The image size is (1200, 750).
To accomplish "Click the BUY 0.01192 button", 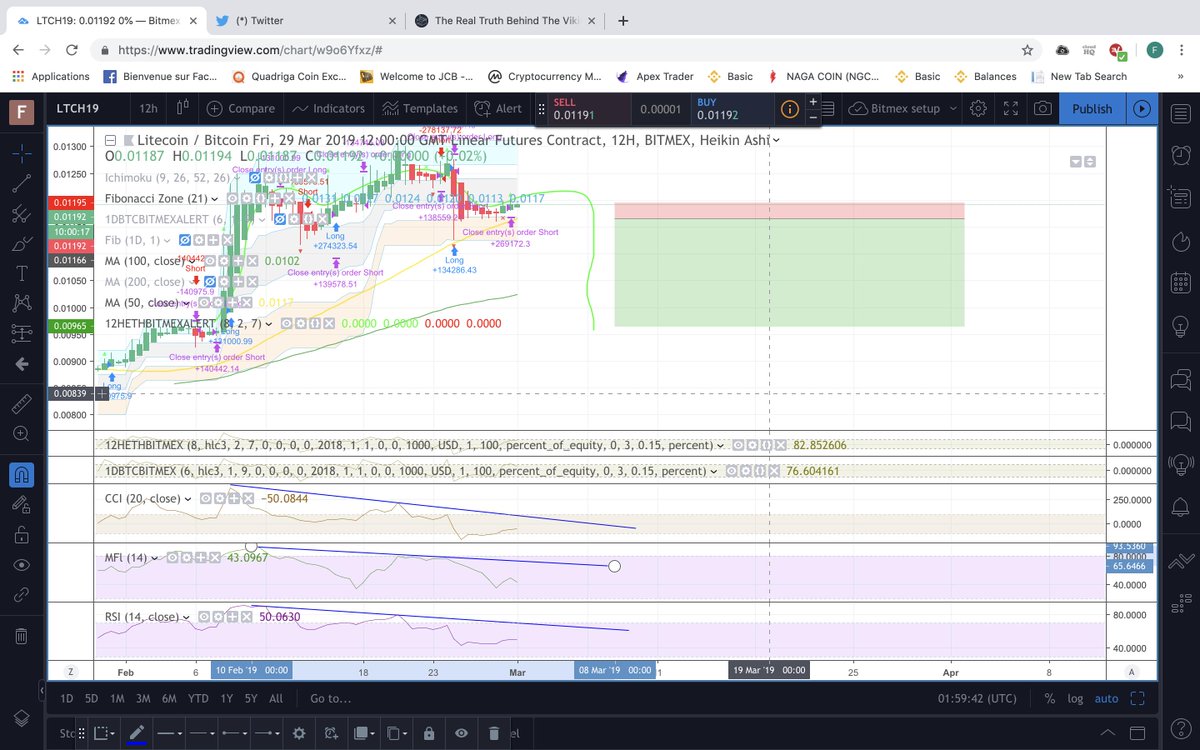I will (x=730, y=108).
